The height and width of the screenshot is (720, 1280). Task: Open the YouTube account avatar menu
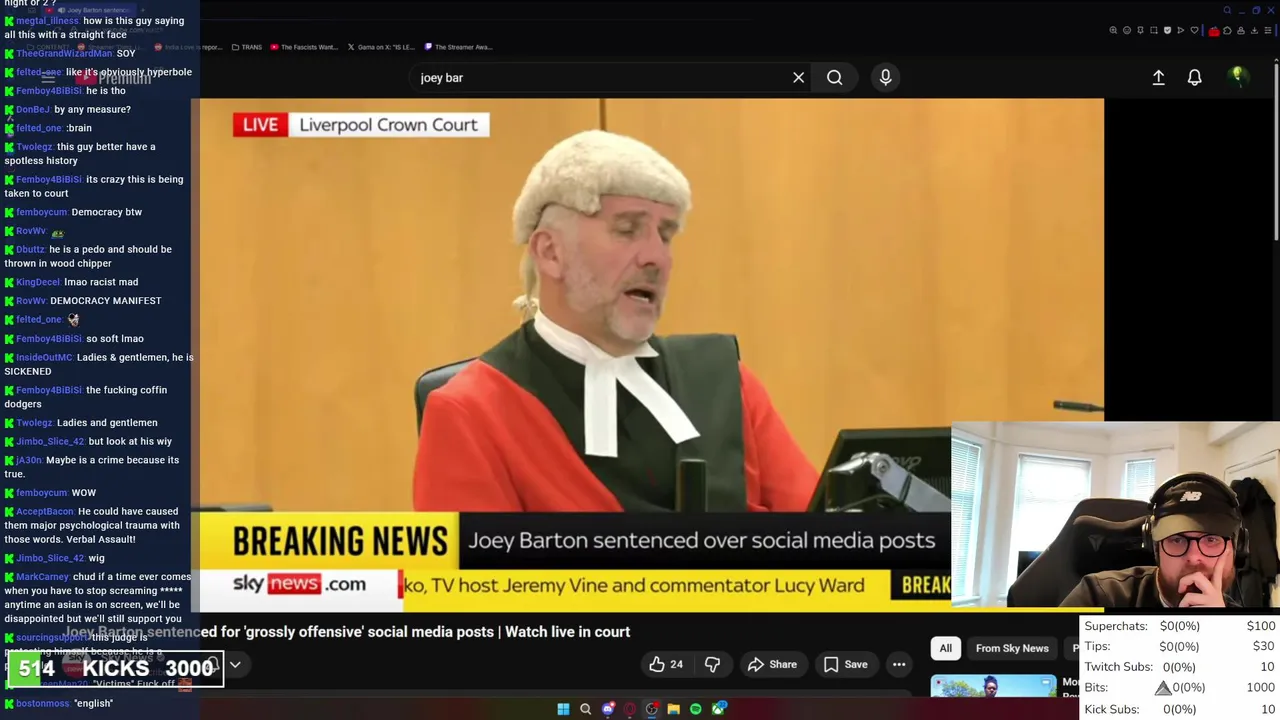(x=1238, y=76)
